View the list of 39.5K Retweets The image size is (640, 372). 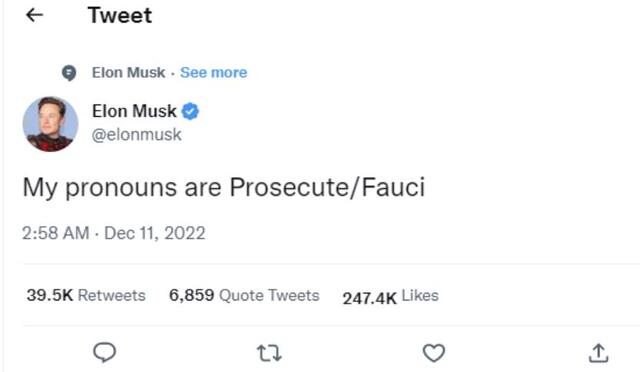pyautogui.click(x=86, y=295)
